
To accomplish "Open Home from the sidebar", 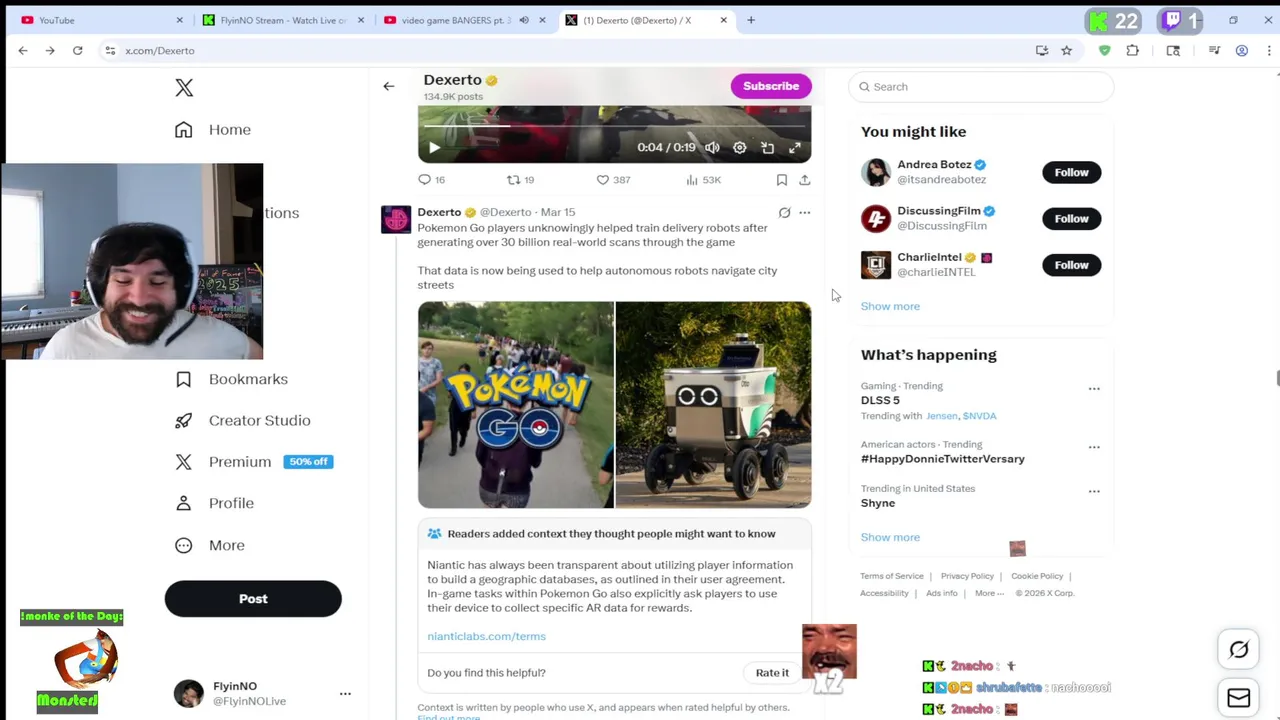I will [212, 130].
